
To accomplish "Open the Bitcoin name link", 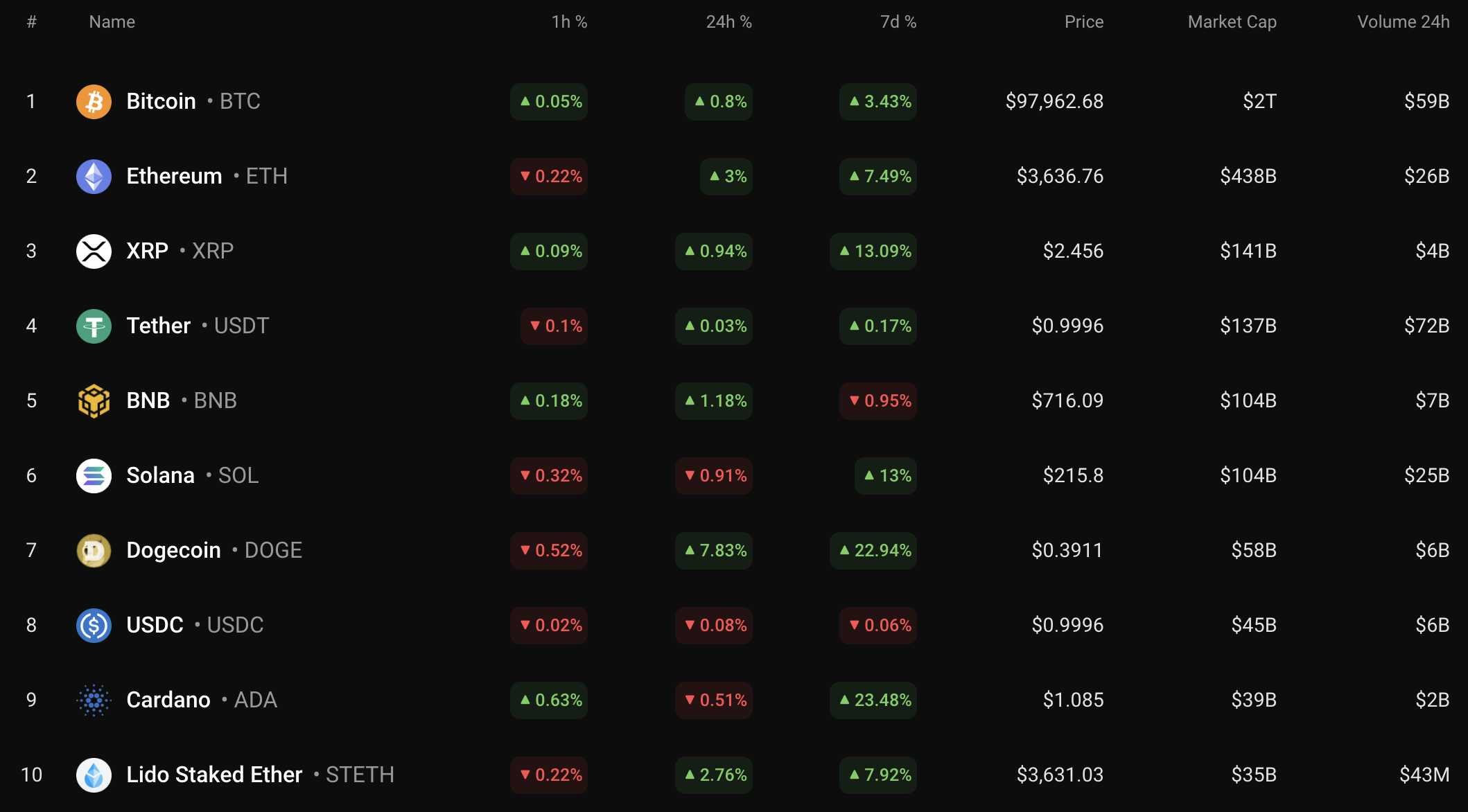I will tap(161, 102).
